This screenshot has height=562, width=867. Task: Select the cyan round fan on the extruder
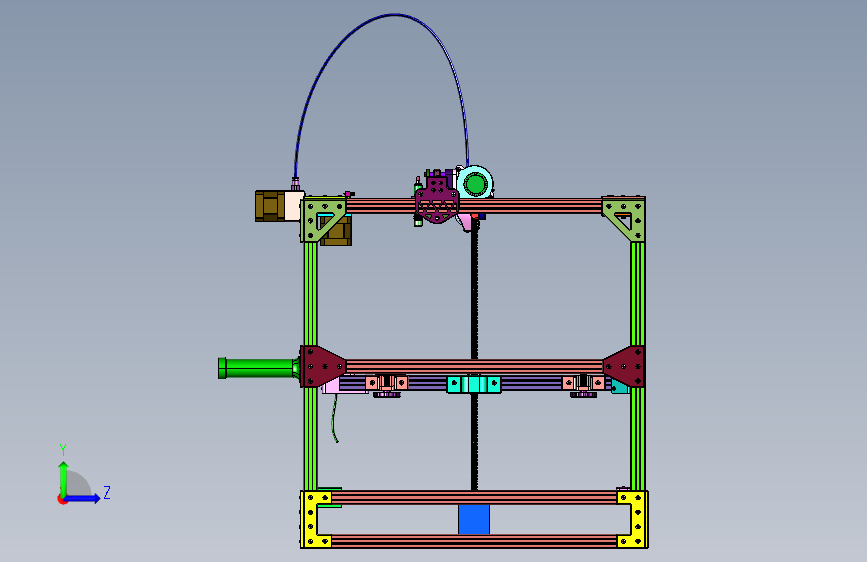[x=474, y=184]
